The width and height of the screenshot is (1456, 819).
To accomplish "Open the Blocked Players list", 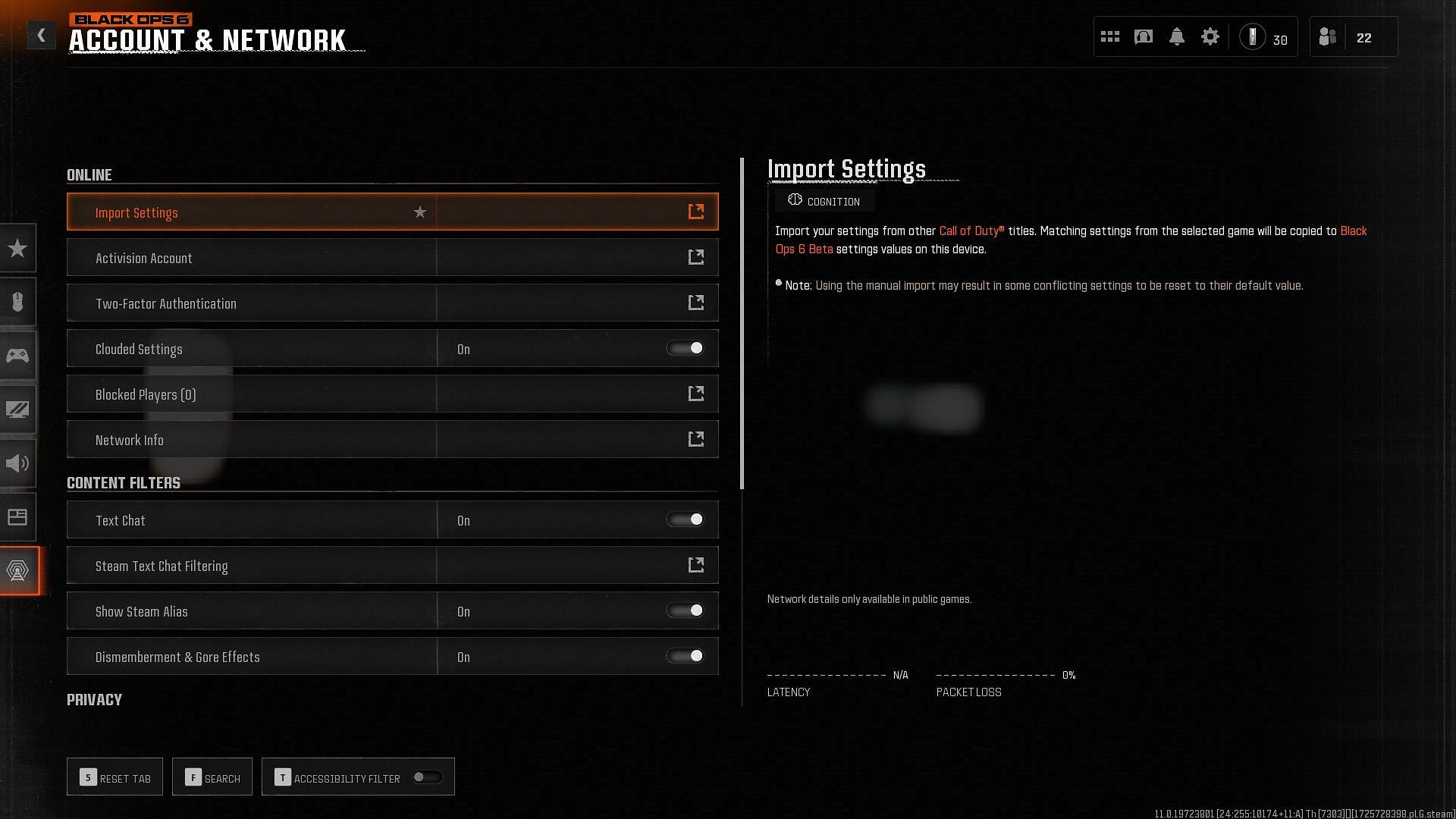I will (x=392, y=393).
